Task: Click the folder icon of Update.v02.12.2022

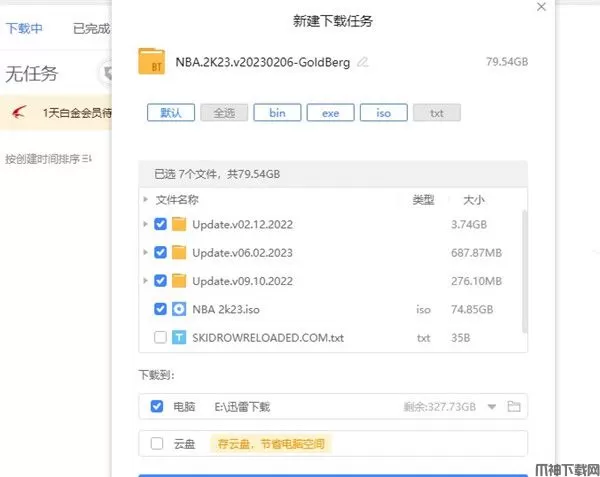Action: pyautogui.click(x=179, y=224)
